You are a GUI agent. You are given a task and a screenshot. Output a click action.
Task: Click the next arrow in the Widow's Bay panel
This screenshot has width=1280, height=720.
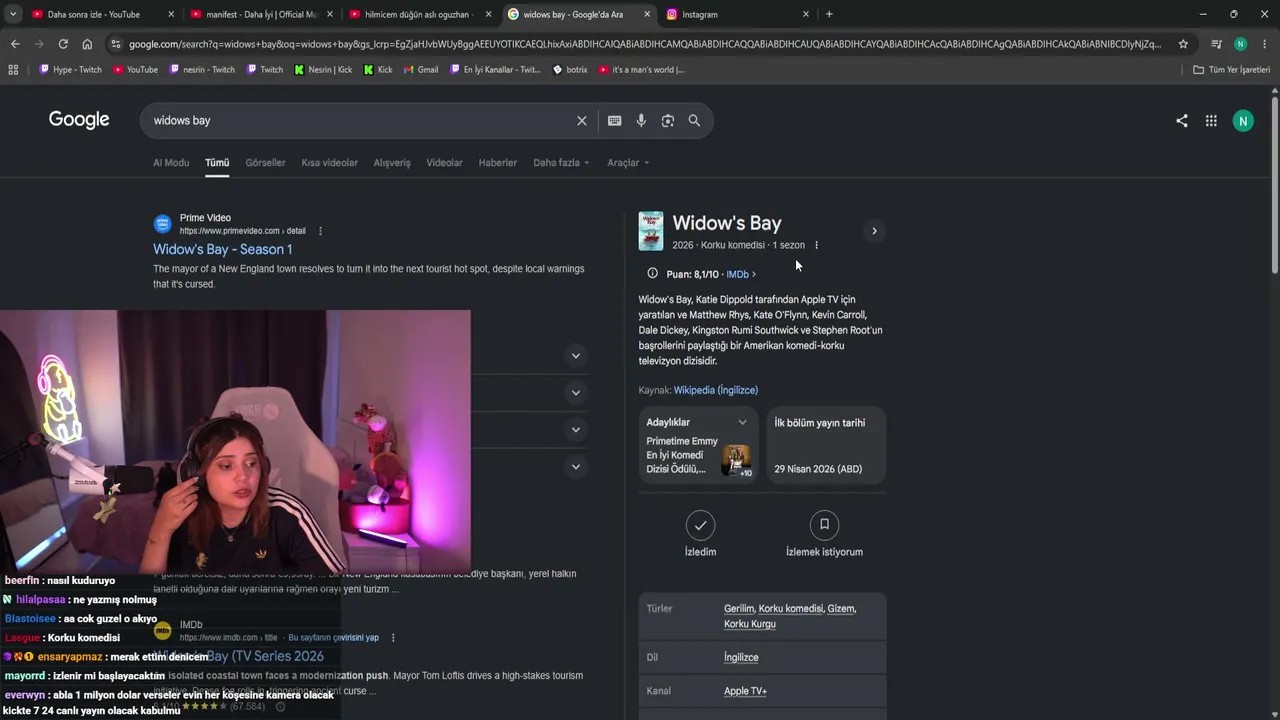point(874,231)
